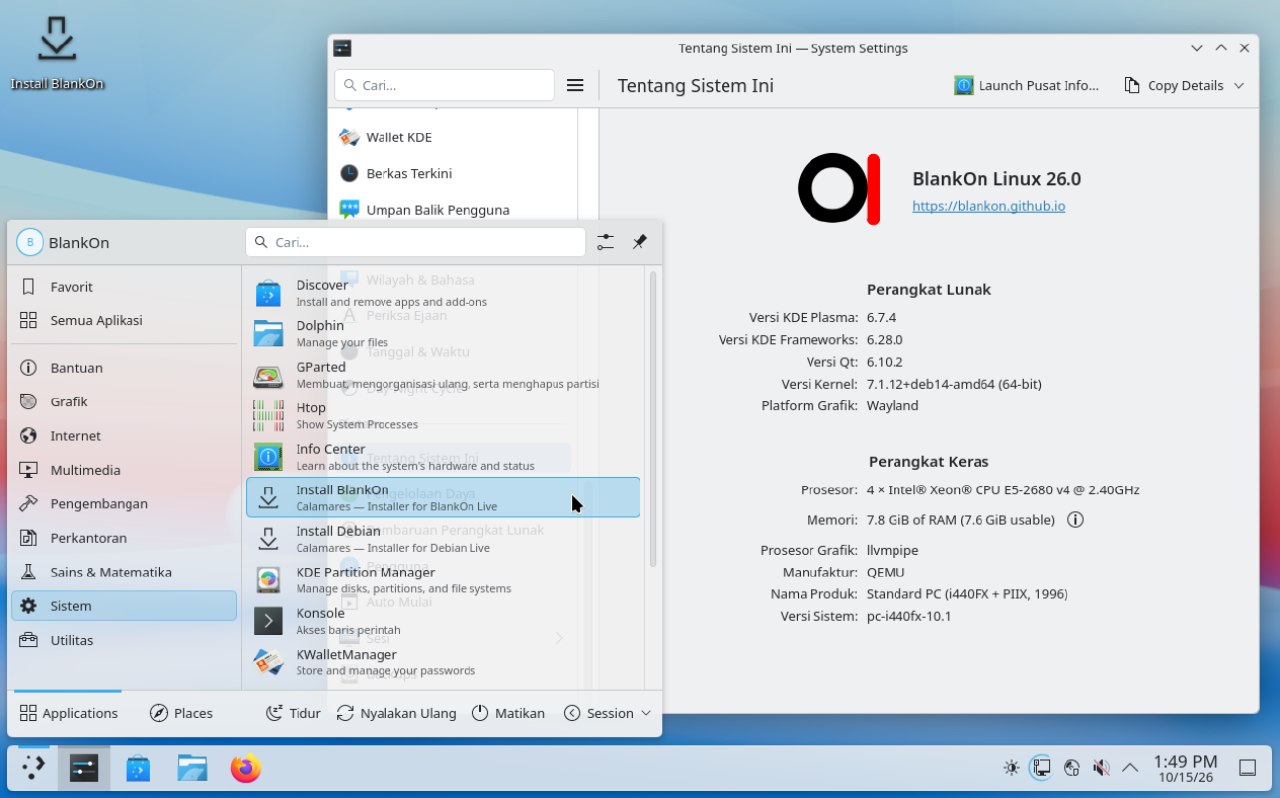This screenshot has height=798, width=1280.
Task: Open KDE Partition Manager
Action: [x=443, y=580]
